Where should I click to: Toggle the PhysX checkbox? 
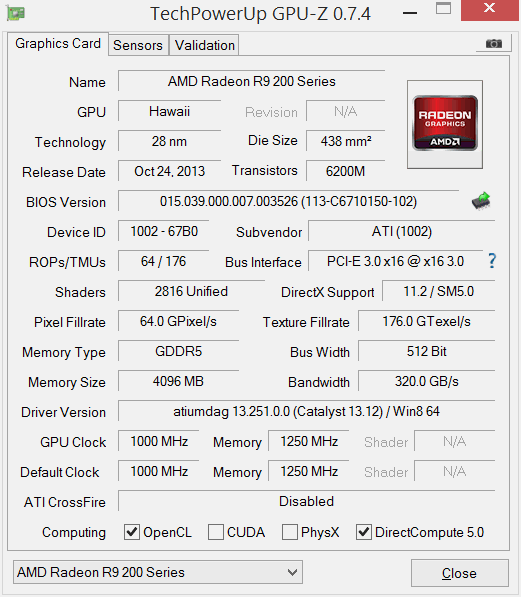289,532
